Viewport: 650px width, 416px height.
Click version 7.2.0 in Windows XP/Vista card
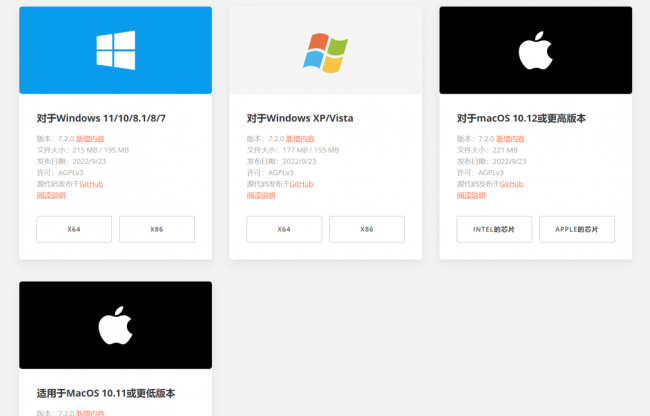[276, 139]
